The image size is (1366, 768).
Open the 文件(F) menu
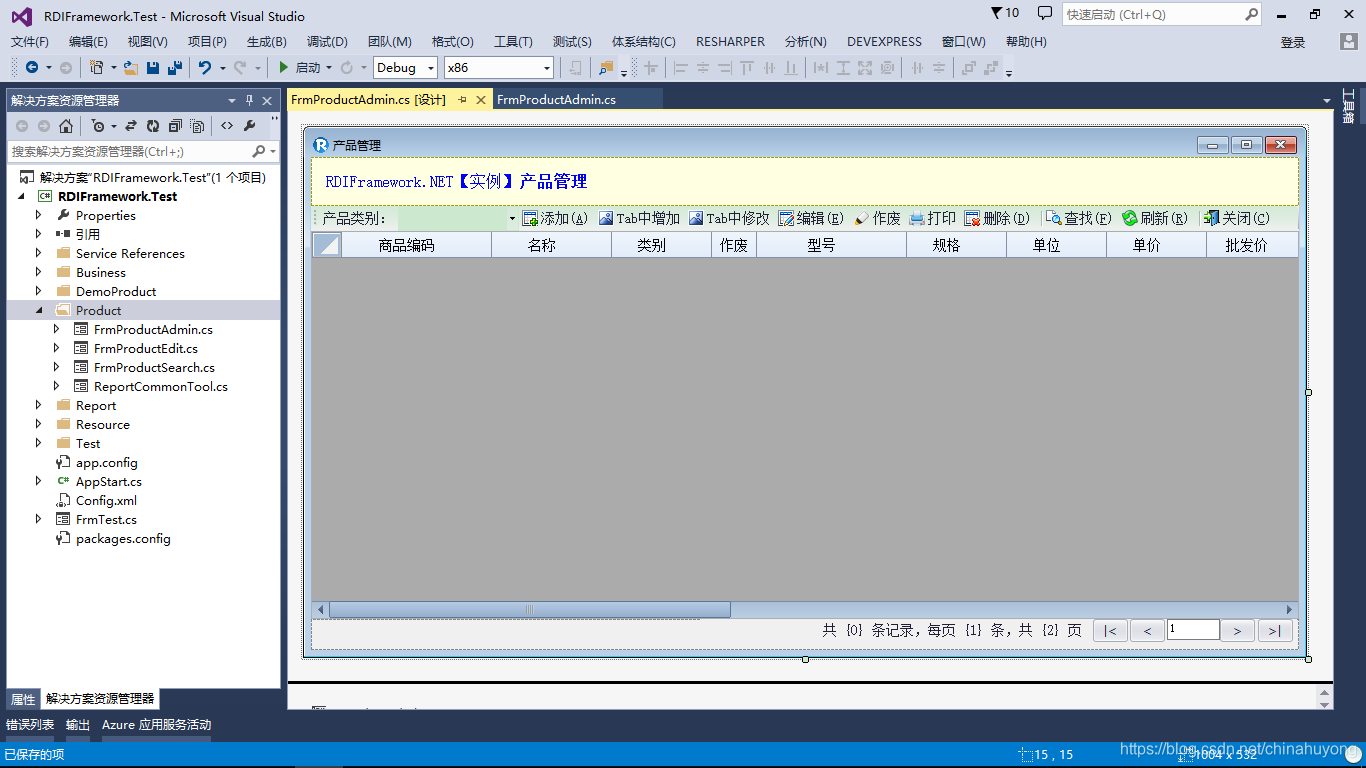point(30,42)
